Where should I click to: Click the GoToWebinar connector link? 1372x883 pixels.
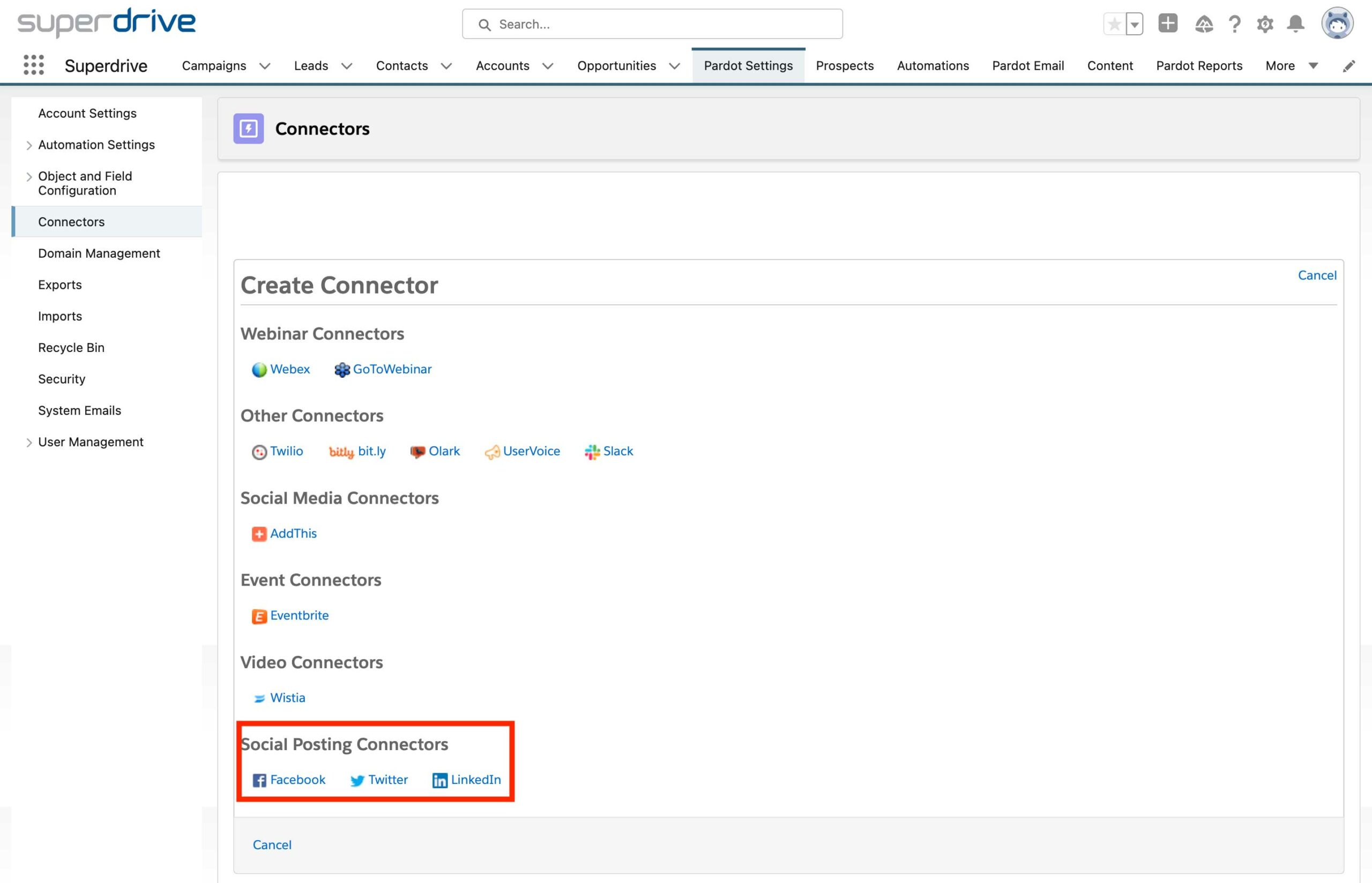pyautogui.click(x=392, y=369)
